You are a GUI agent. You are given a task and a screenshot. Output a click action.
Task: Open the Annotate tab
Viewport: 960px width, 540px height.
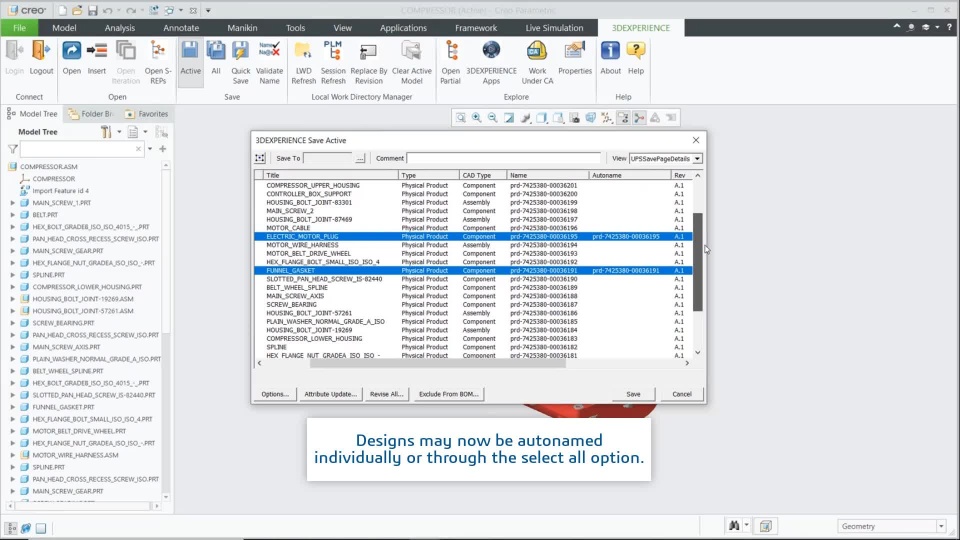(x=181, y=28)
